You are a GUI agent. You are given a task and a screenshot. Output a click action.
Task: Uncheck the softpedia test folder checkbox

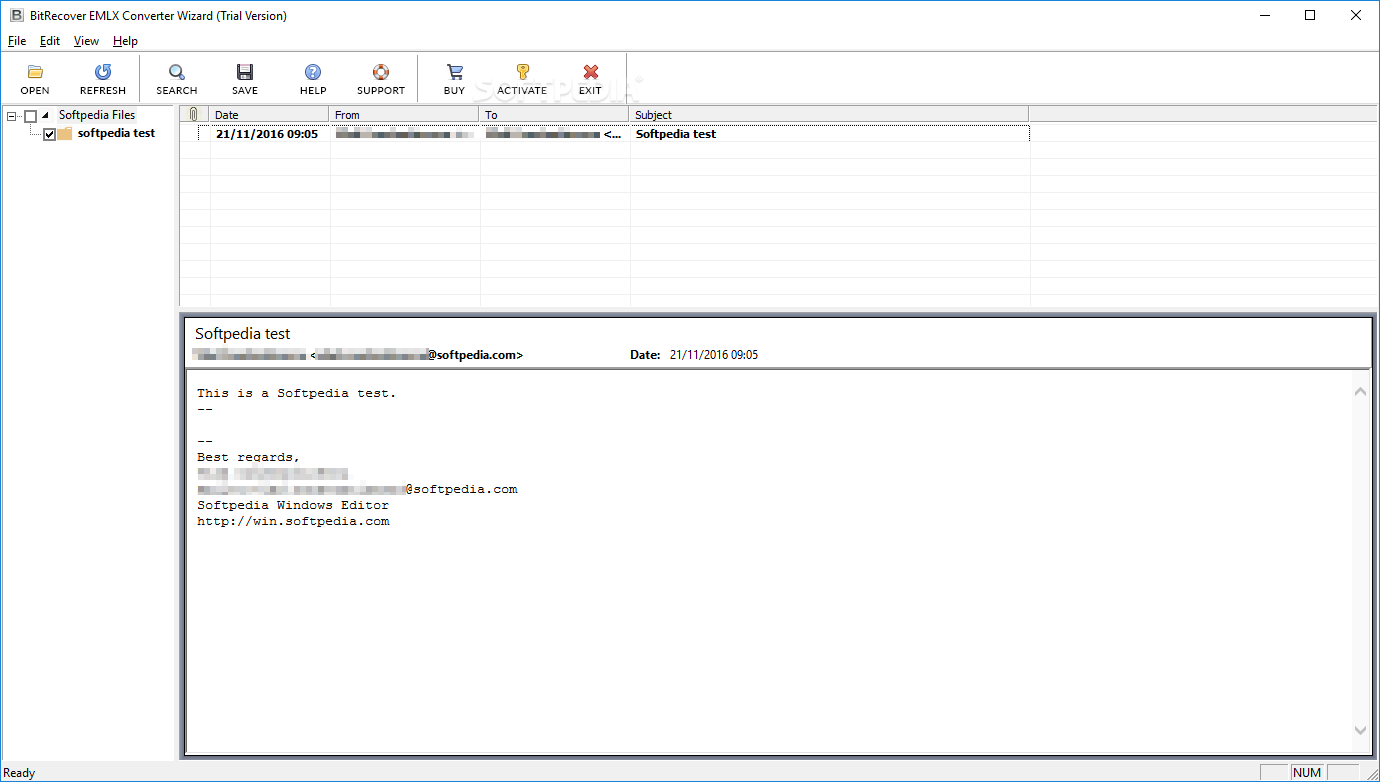pyautogui.click(x=49, y=134)
